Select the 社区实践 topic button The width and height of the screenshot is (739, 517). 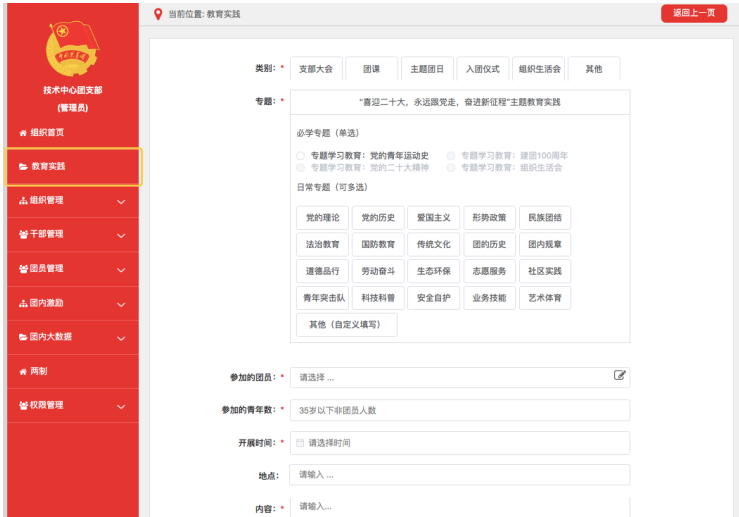pos(545,271)
